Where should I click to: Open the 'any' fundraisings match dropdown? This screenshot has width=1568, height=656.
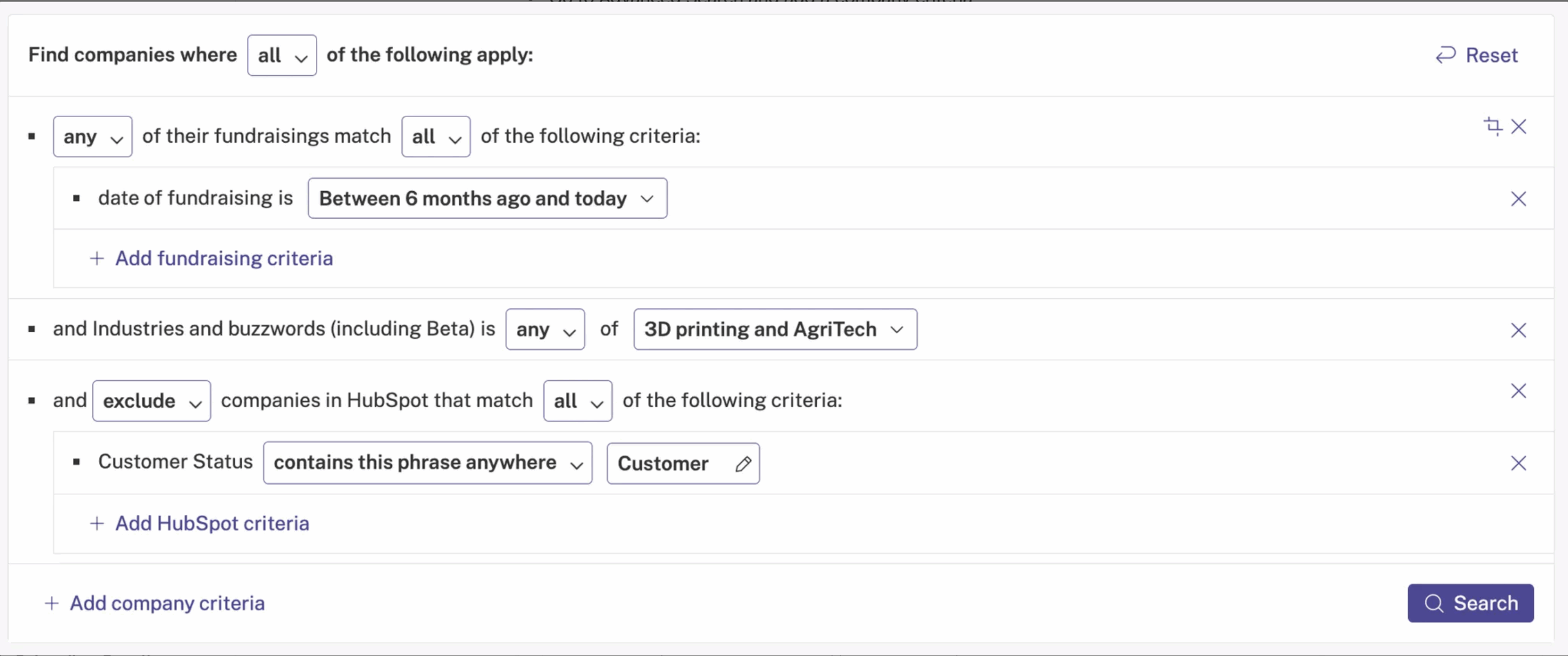pos(92,137)
